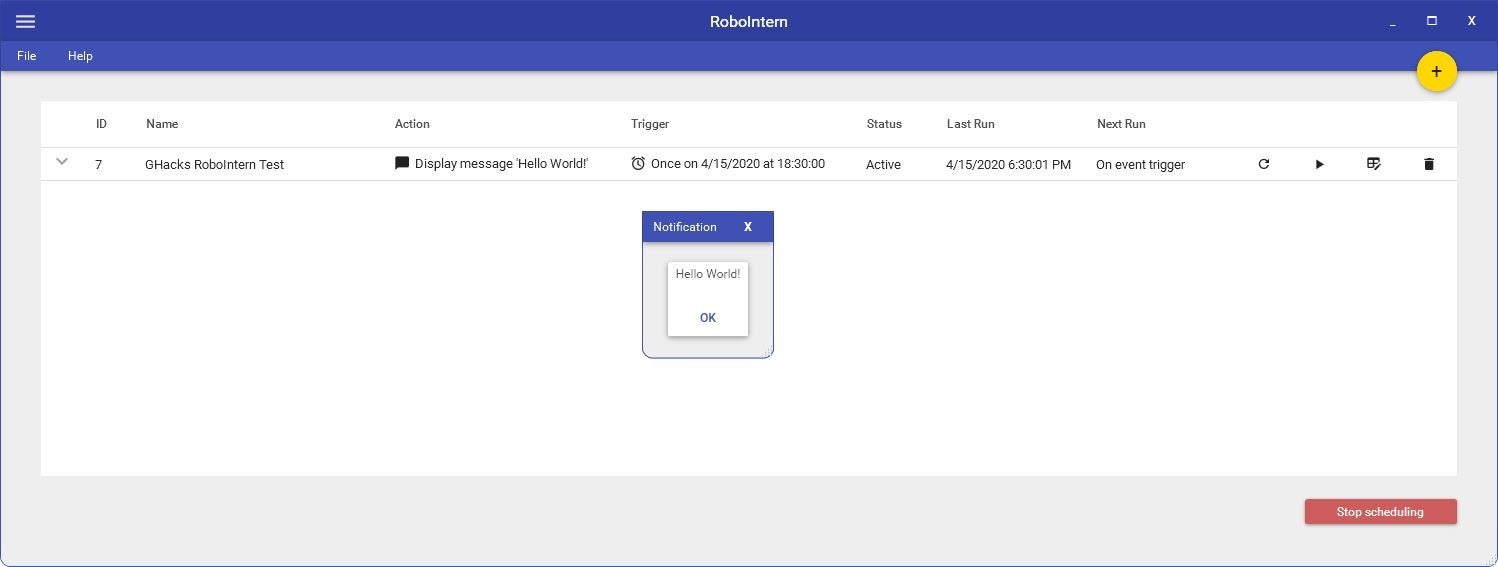Delete the task using the trash icon
The image size is (1498, 567).
pos(1428,164)
